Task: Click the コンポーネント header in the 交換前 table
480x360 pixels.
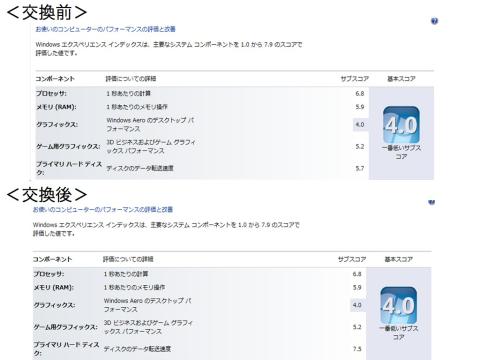Action: point(55,79)
